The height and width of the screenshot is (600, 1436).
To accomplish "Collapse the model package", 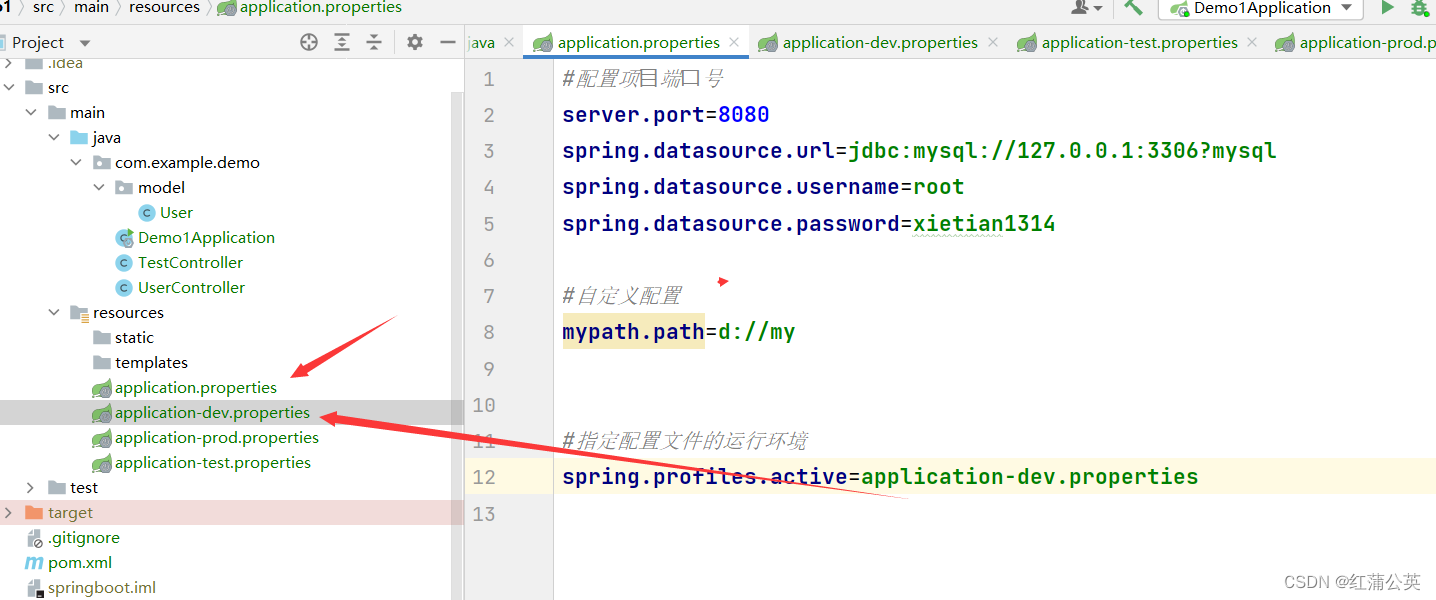I will click(x=99, y=188).
